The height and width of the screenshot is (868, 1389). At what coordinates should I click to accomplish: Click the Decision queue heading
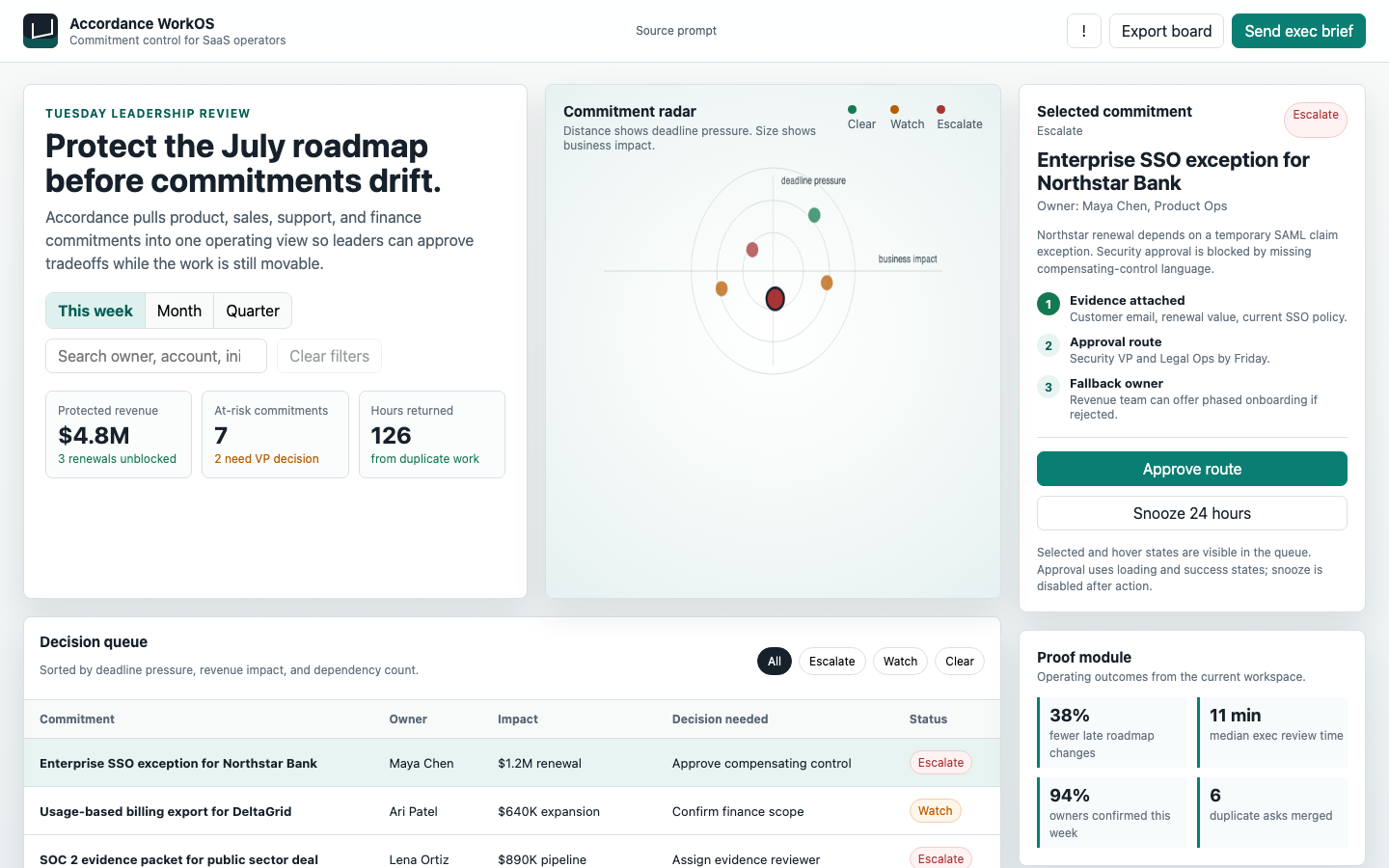point(94,642)
